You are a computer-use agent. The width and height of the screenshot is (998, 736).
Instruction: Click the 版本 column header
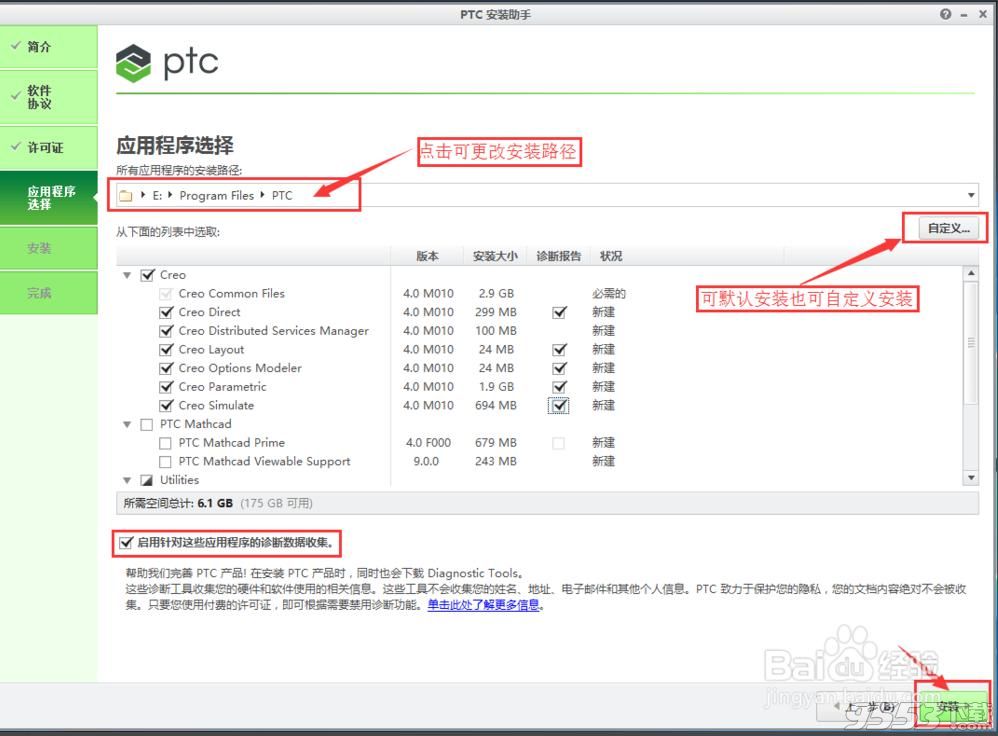[x=428, y=256]
